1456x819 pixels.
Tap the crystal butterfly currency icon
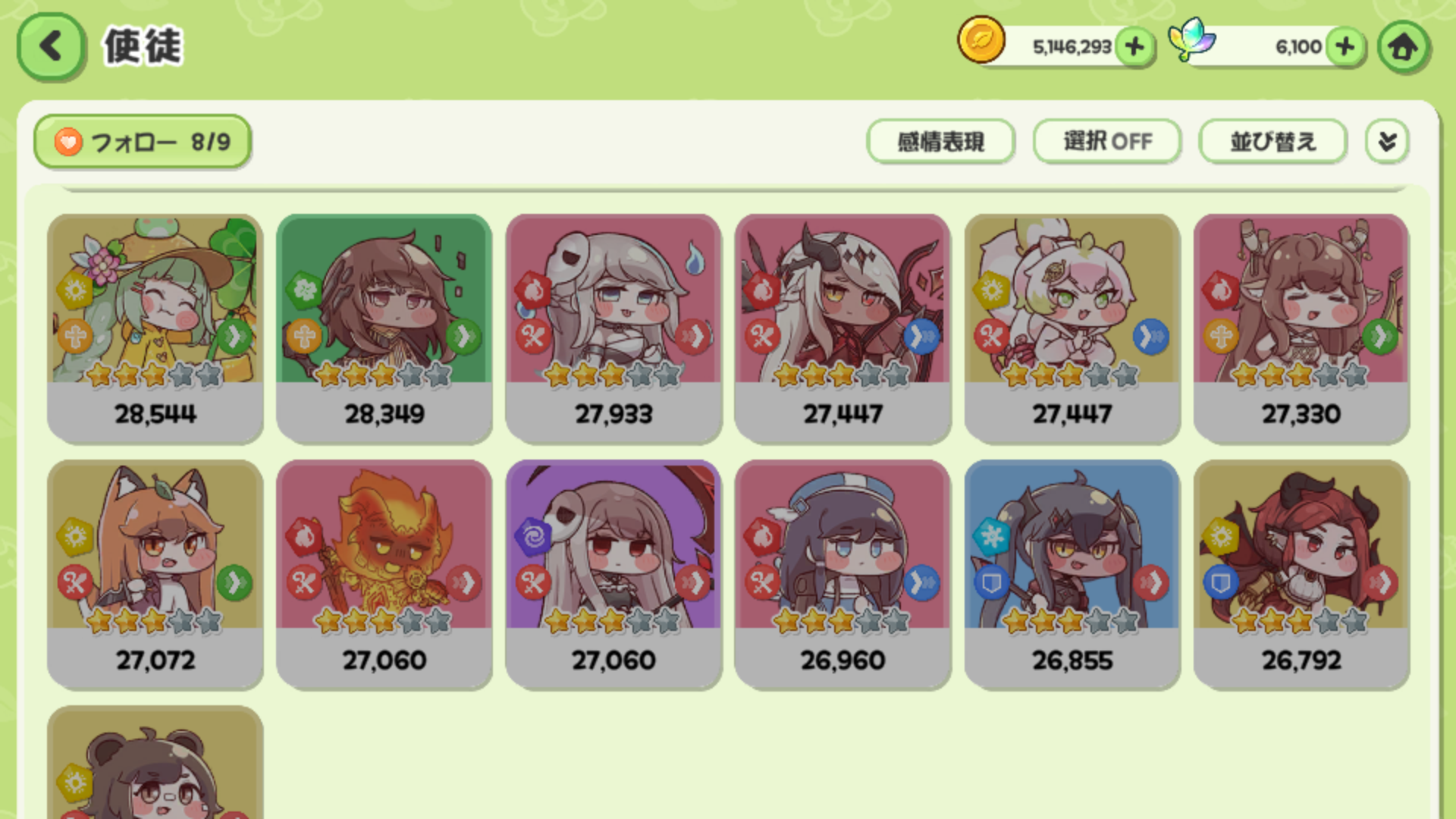coord(1191,39)
